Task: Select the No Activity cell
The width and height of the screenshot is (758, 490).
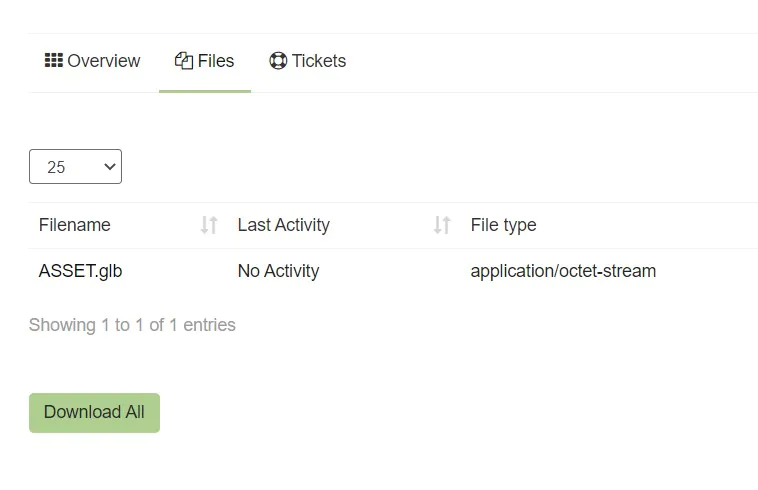Action: pyautogui.click(x=278, y=271)
